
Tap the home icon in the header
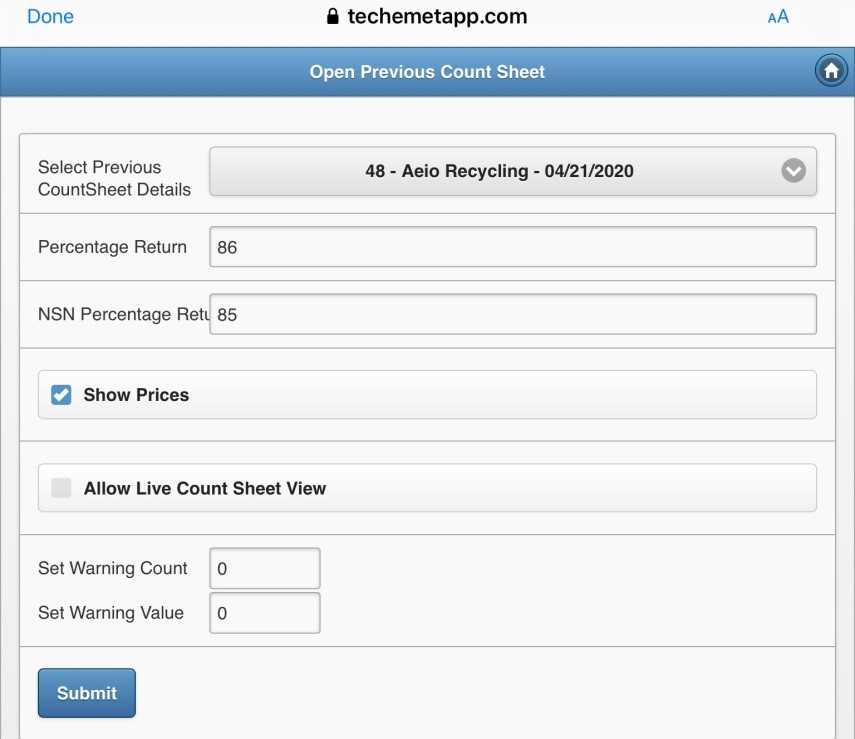[x=830, y=71]
